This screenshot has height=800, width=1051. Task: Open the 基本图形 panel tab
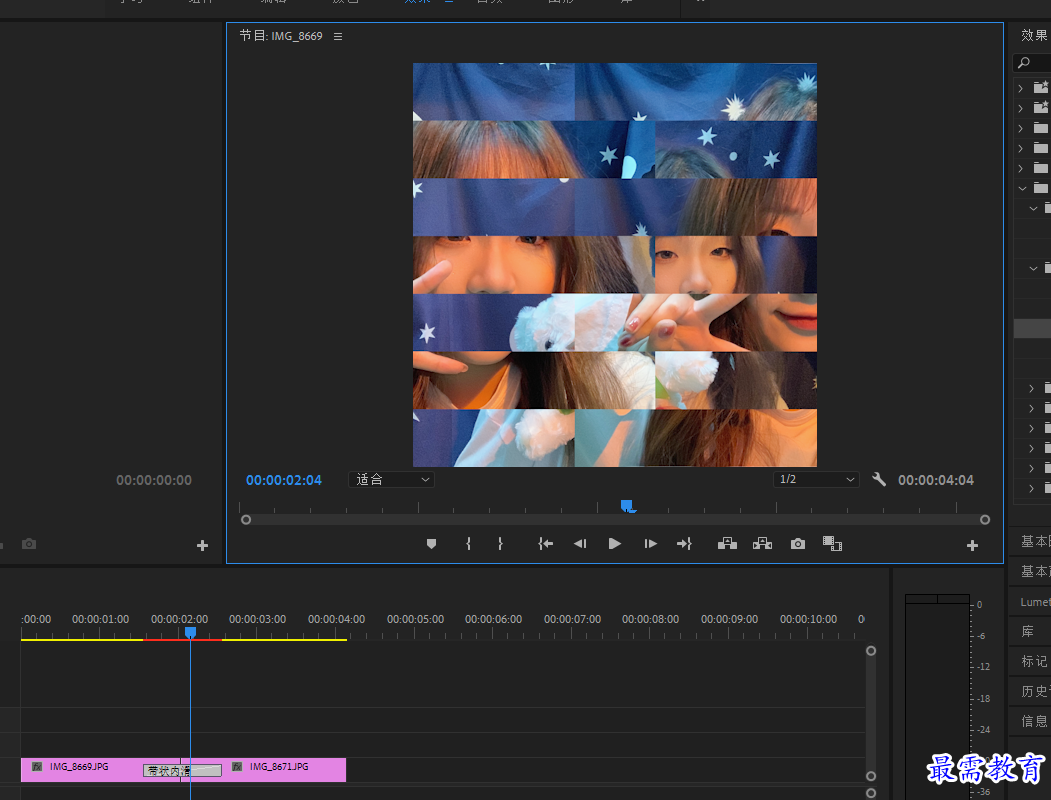click(1035, 541)
